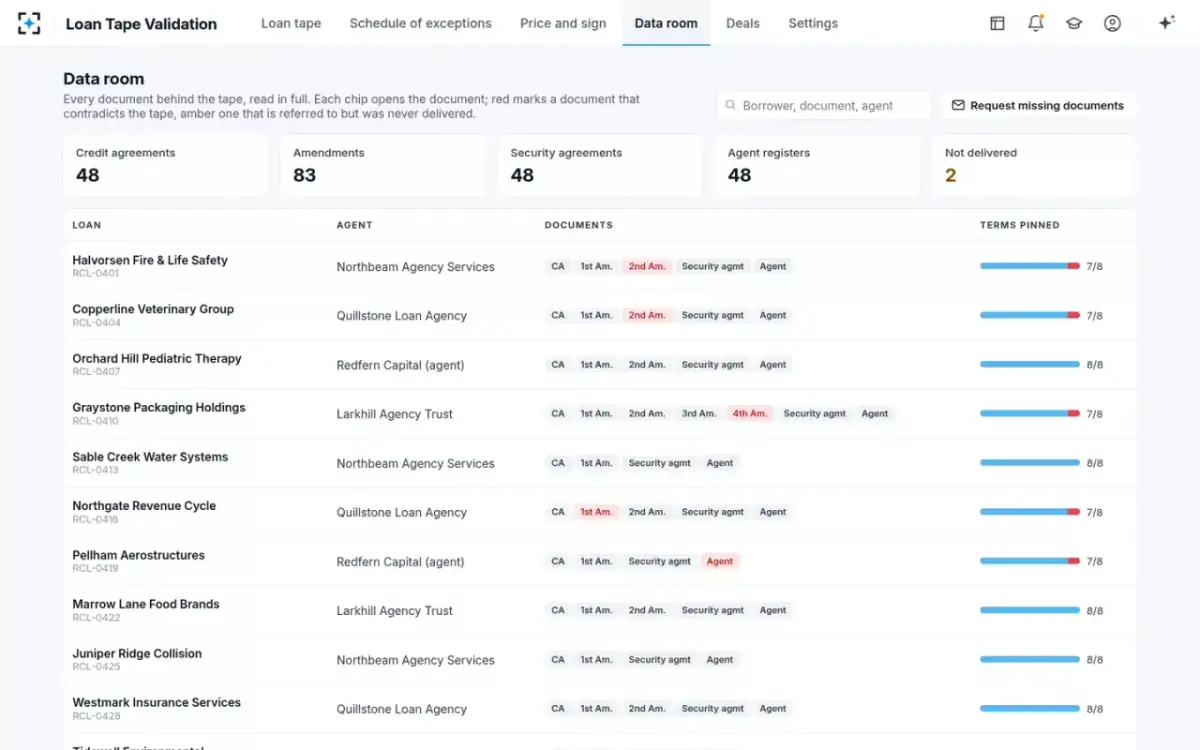
Task: Click the DOCUMENTS column header
Action: 578,225
